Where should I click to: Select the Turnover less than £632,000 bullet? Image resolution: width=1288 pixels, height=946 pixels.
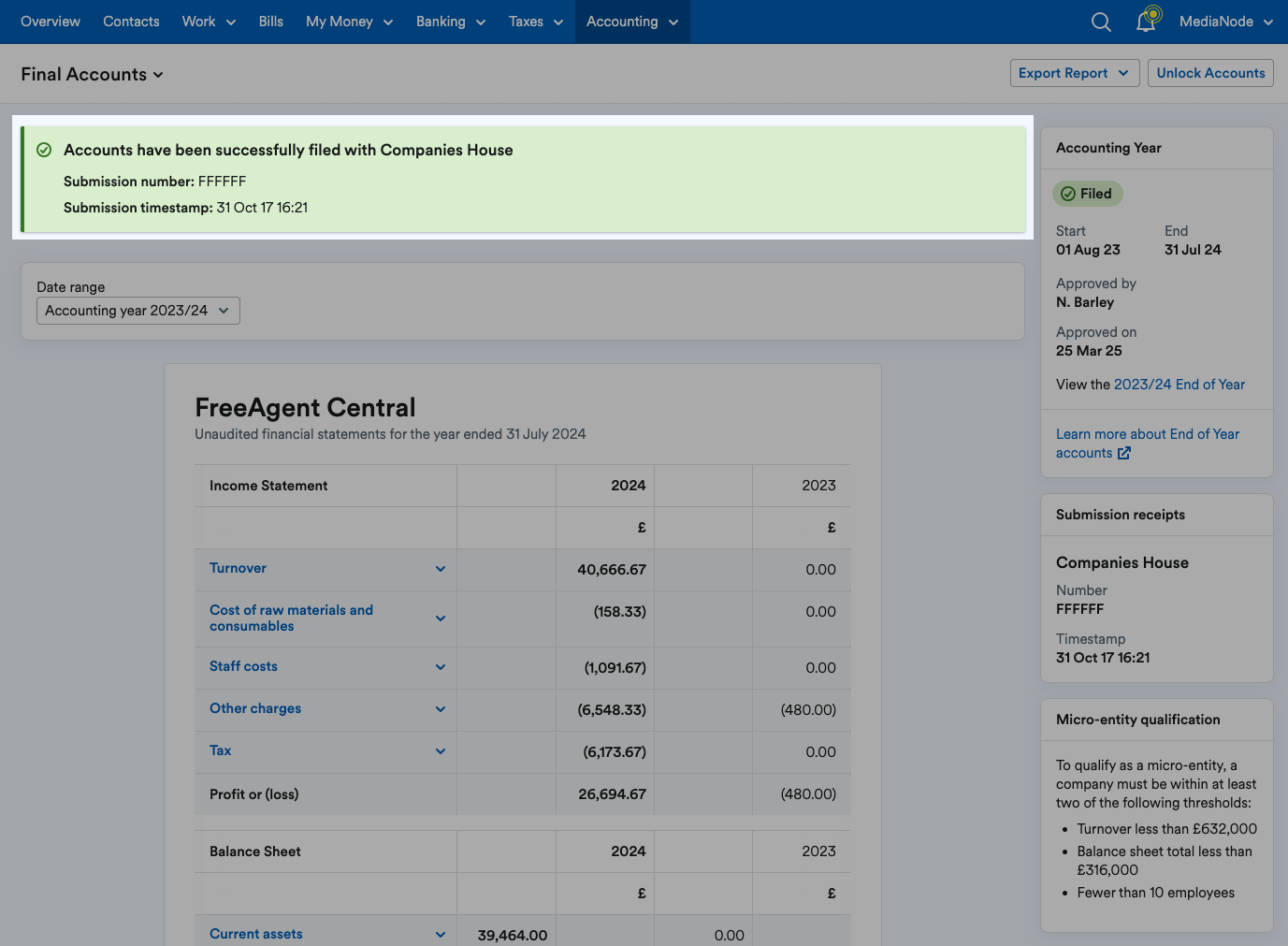[1166, 829]
